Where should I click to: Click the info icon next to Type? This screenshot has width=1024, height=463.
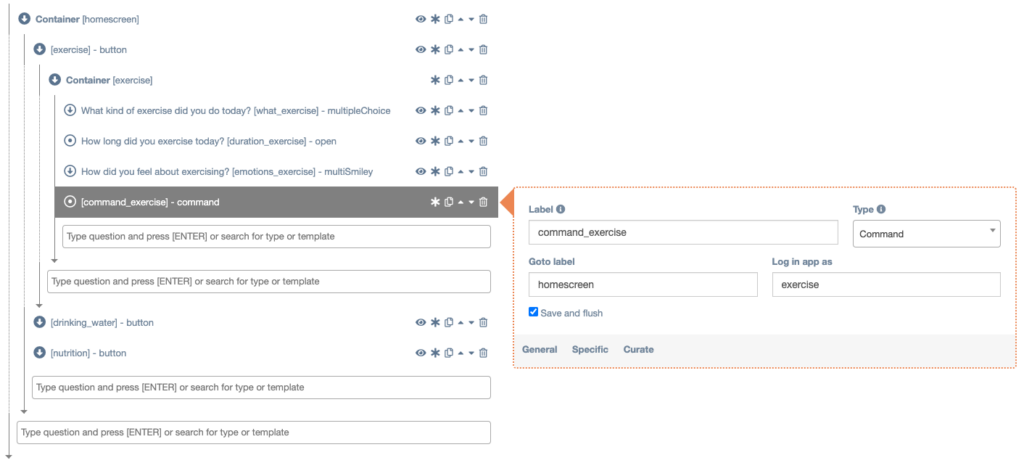[881, 210]
